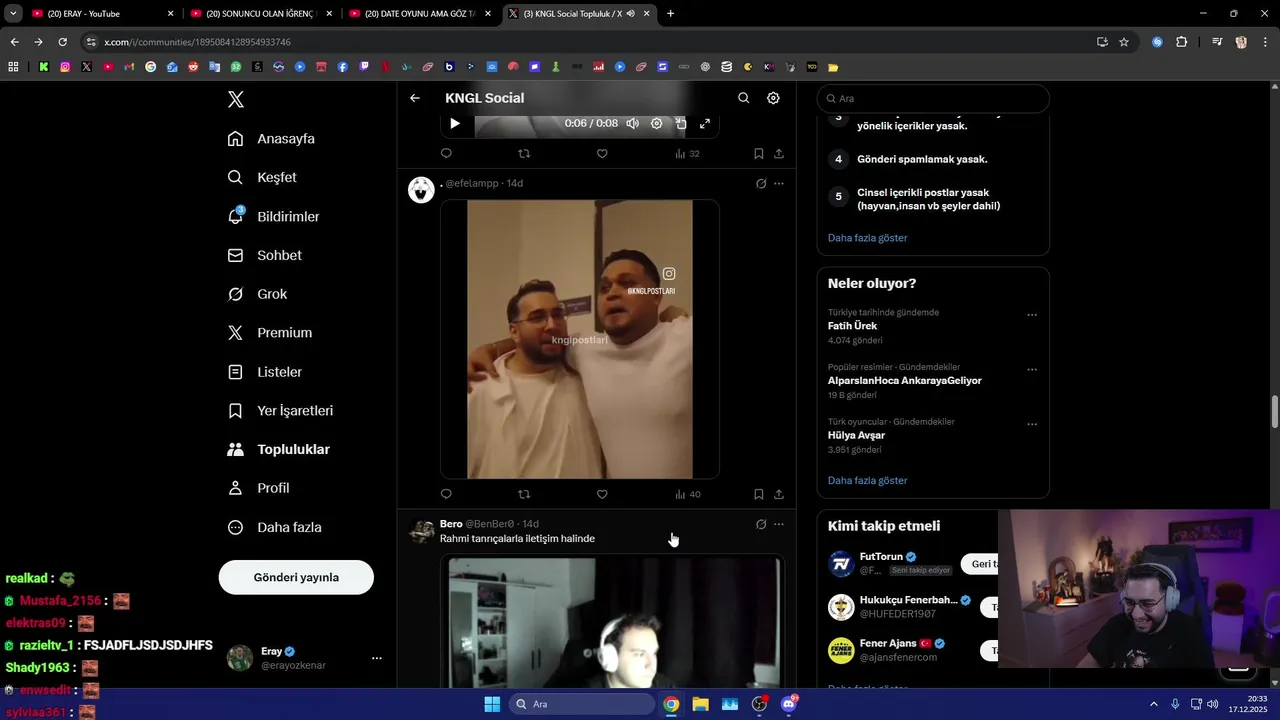Bookmark the post with 32 views
The height and width of the screenshot is (720, 1280).
coord(758,154)
